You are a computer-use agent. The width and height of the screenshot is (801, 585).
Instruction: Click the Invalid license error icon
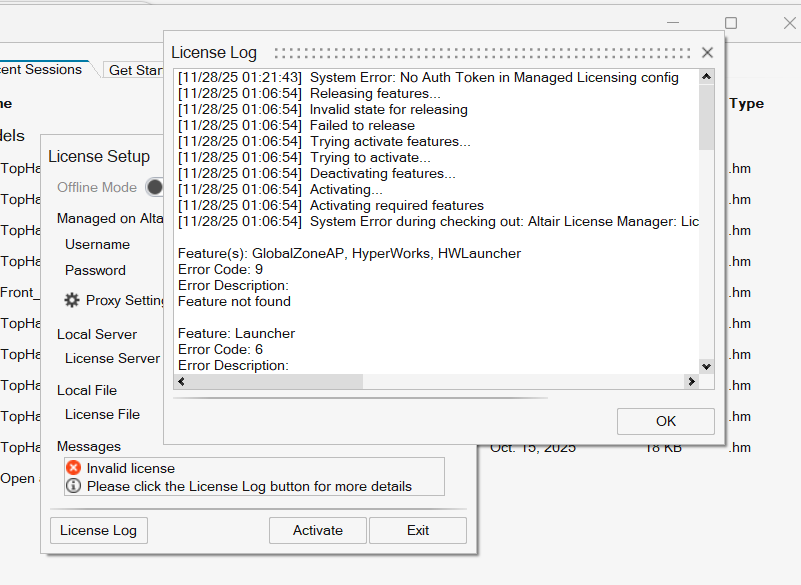tap(74, 467)
